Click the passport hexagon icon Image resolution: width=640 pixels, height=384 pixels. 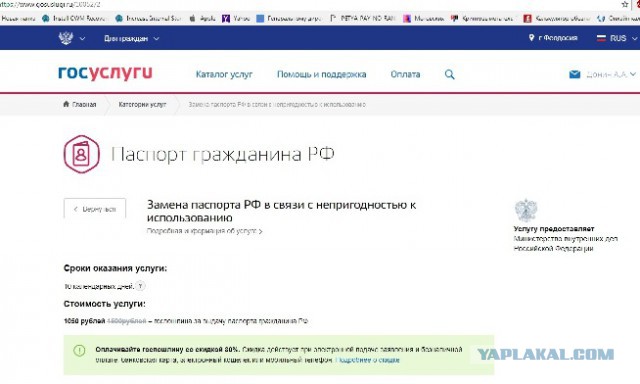82,154
